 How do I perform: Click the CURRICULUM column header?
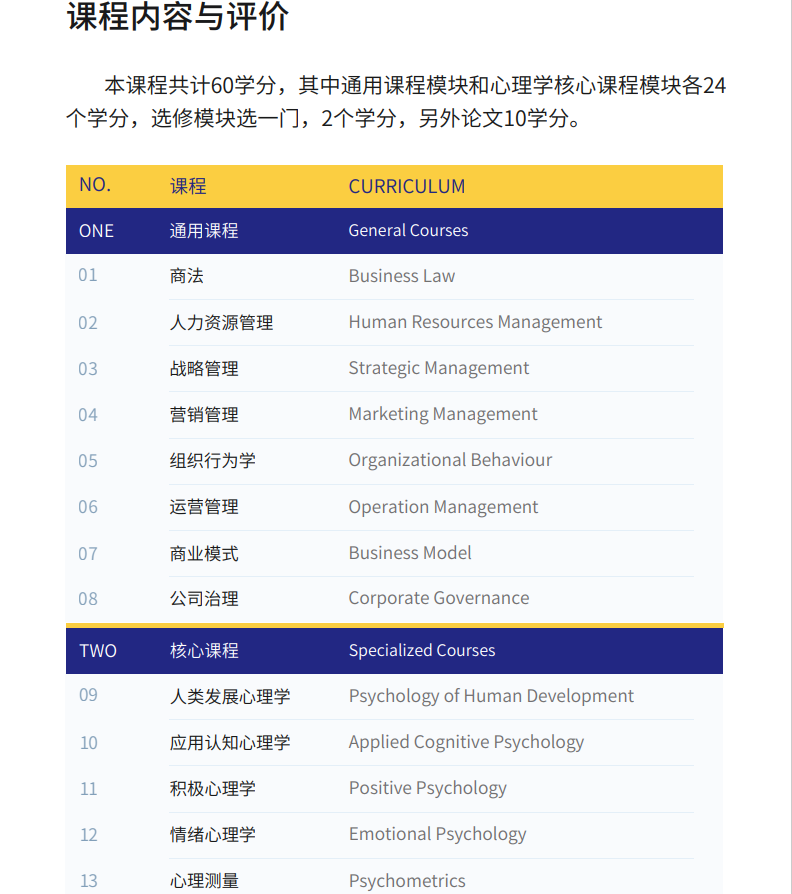tap(407, 186)
